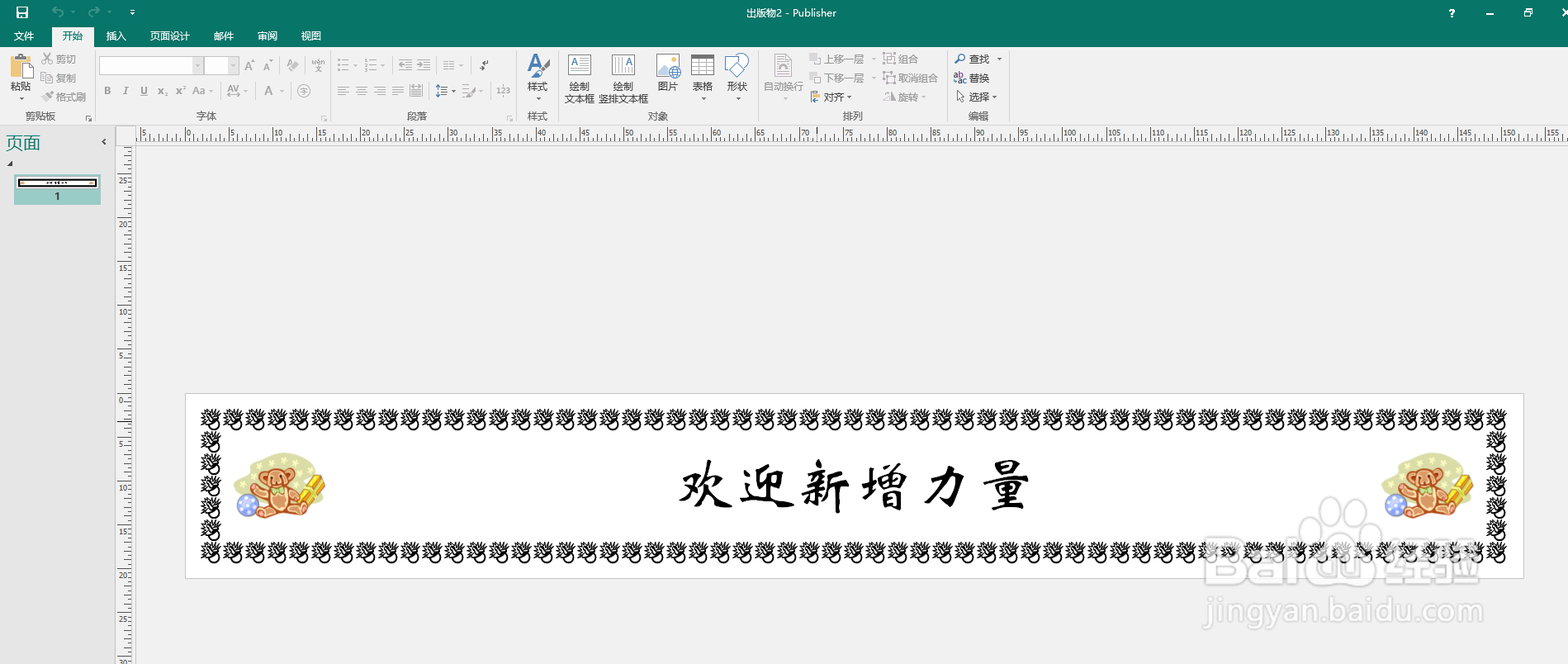
Task: Insert a Picture (图片)
Action: pyautogui.click(x=668, y=74)
